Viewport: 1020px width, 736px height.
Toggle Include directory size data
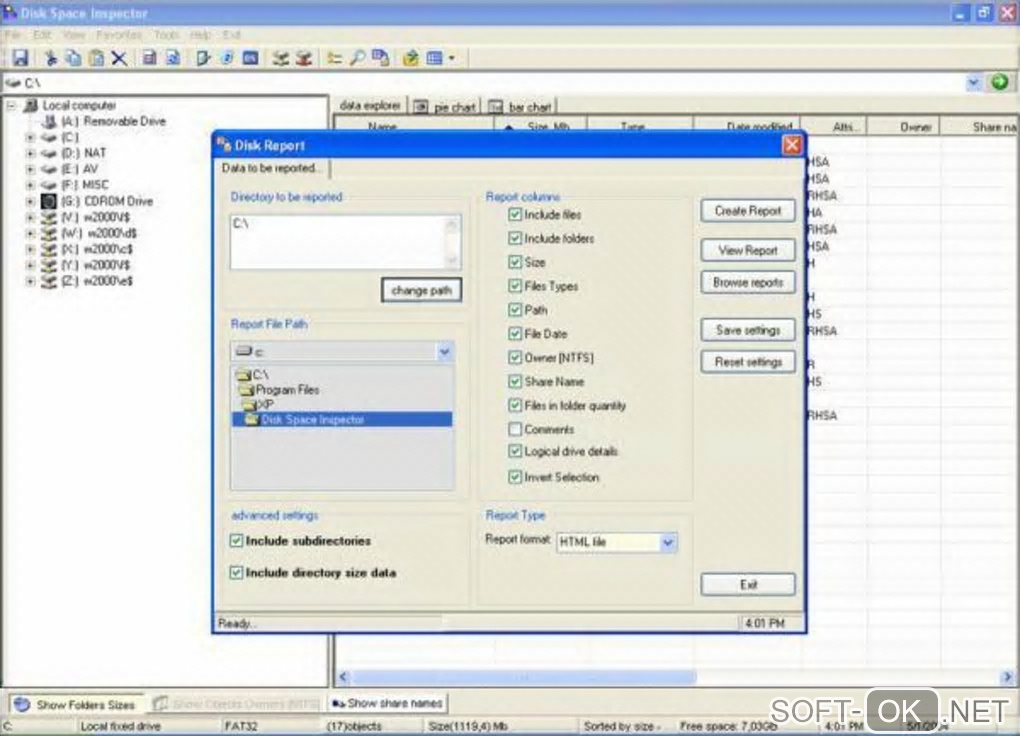point(236,573)
